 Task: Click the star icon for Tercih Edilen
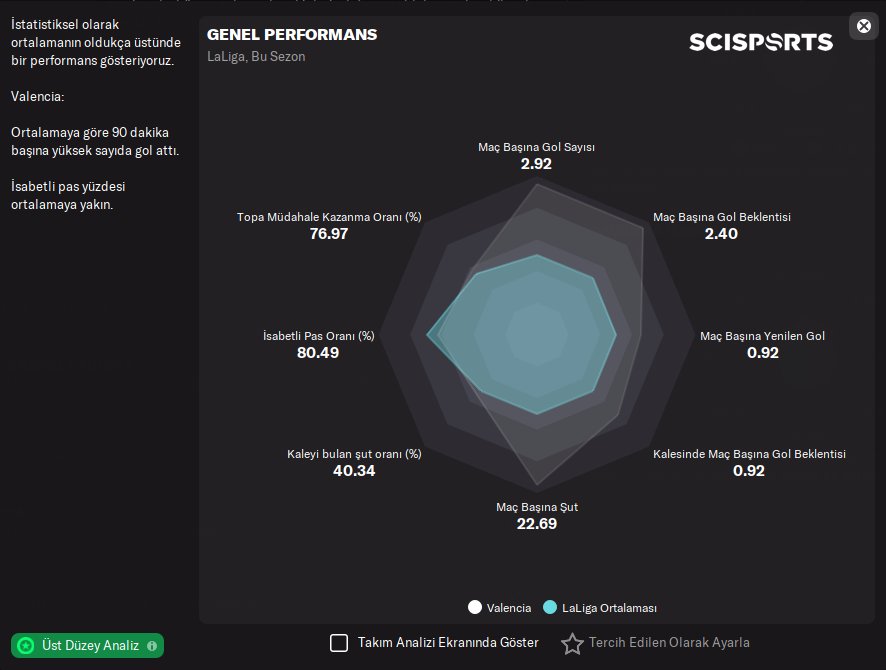[x=572, y=643]
